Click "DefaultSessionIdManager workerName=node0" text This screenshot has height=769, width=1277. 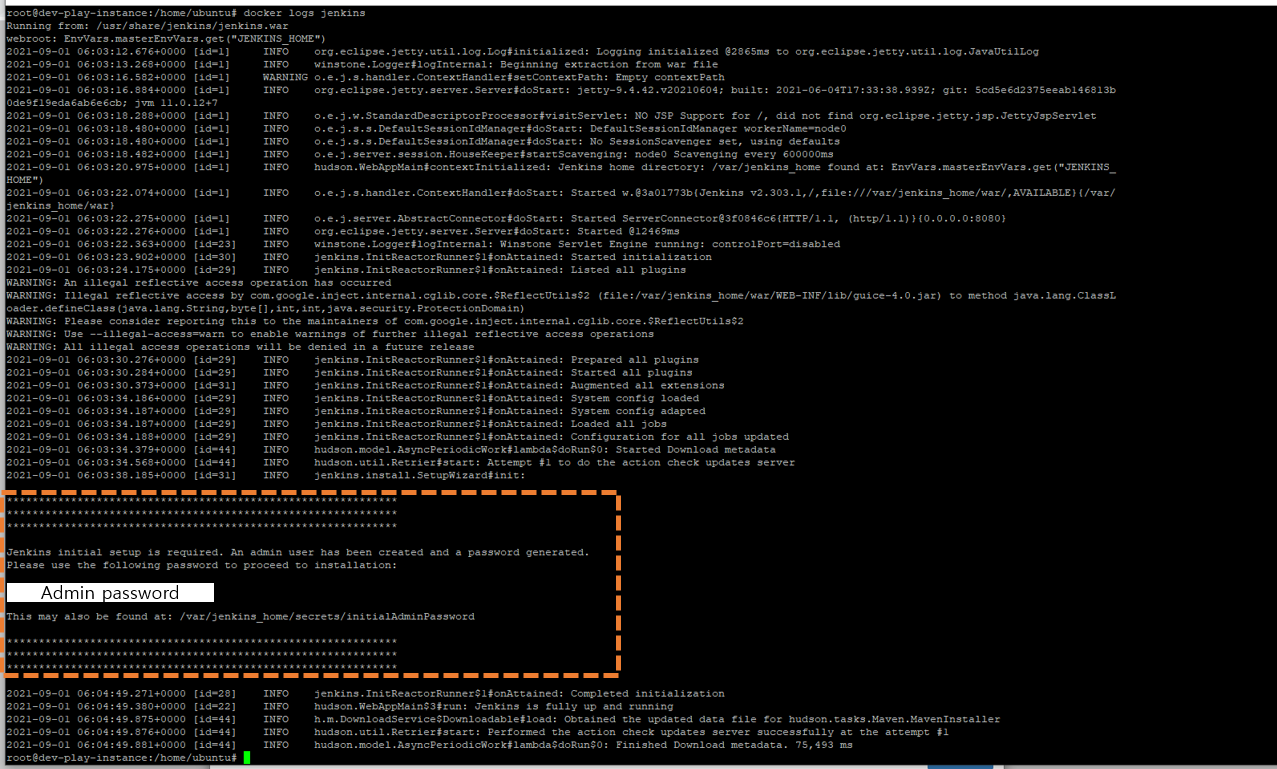coord(718,128)
